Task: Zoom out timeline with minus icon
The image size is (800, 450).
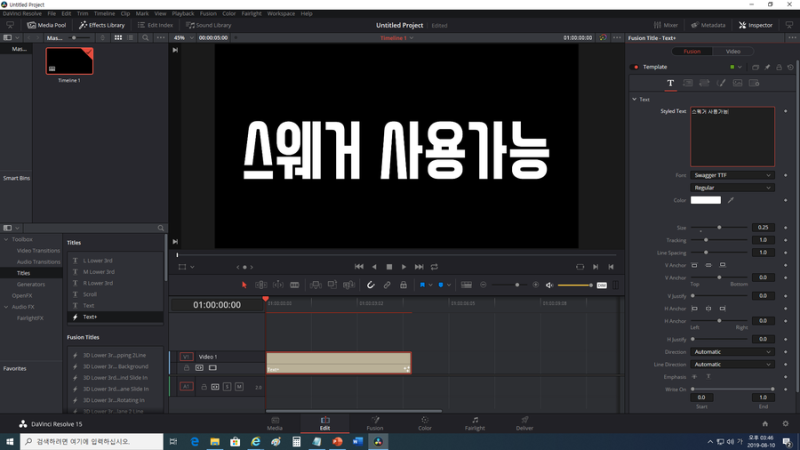Action: [483, 285]
